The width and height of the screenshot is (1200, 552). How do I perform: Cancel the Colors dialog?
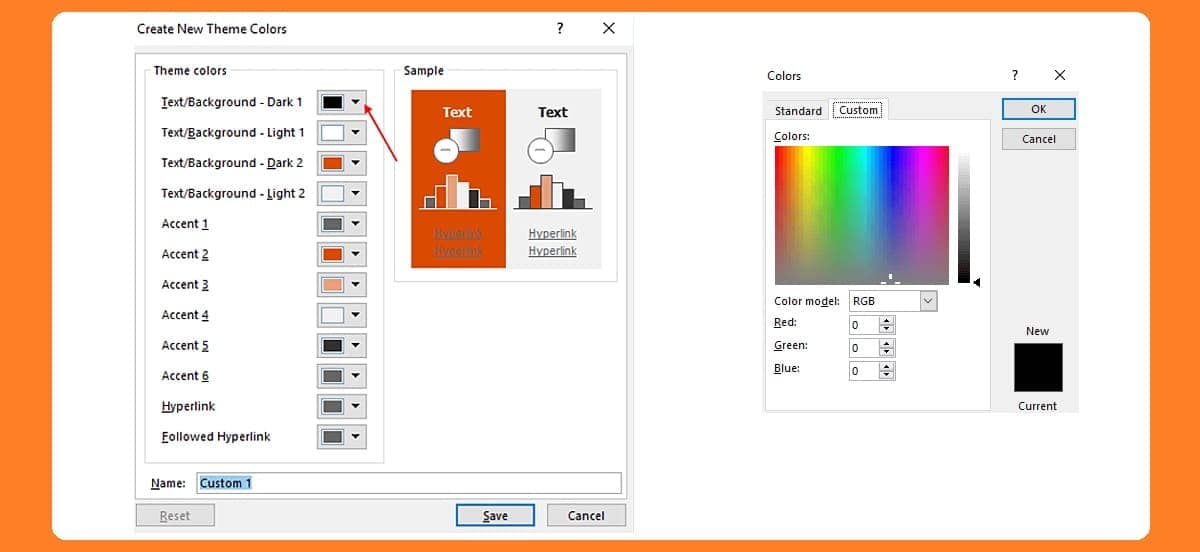[1038, 139]
